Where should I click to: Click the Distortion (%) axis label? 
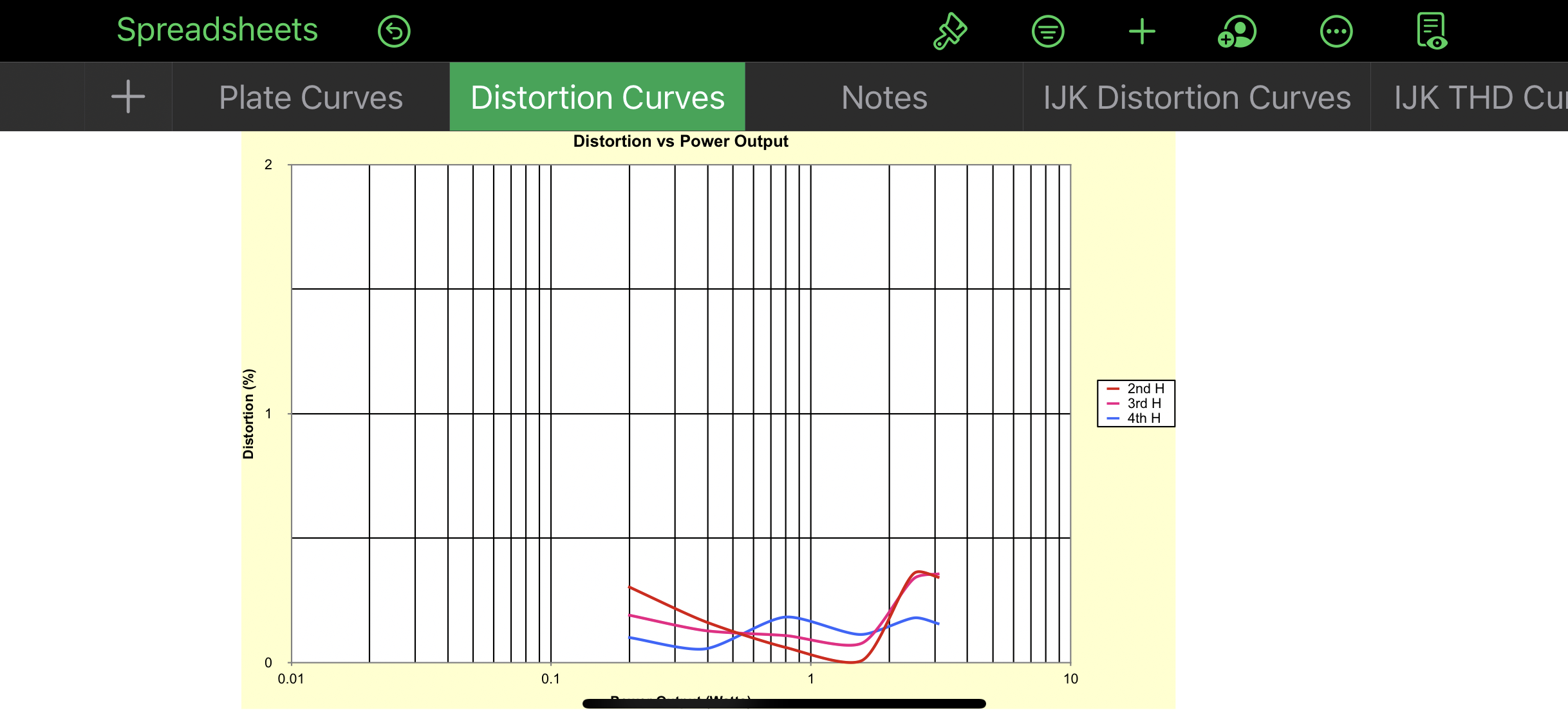click(x=248, y=414)
